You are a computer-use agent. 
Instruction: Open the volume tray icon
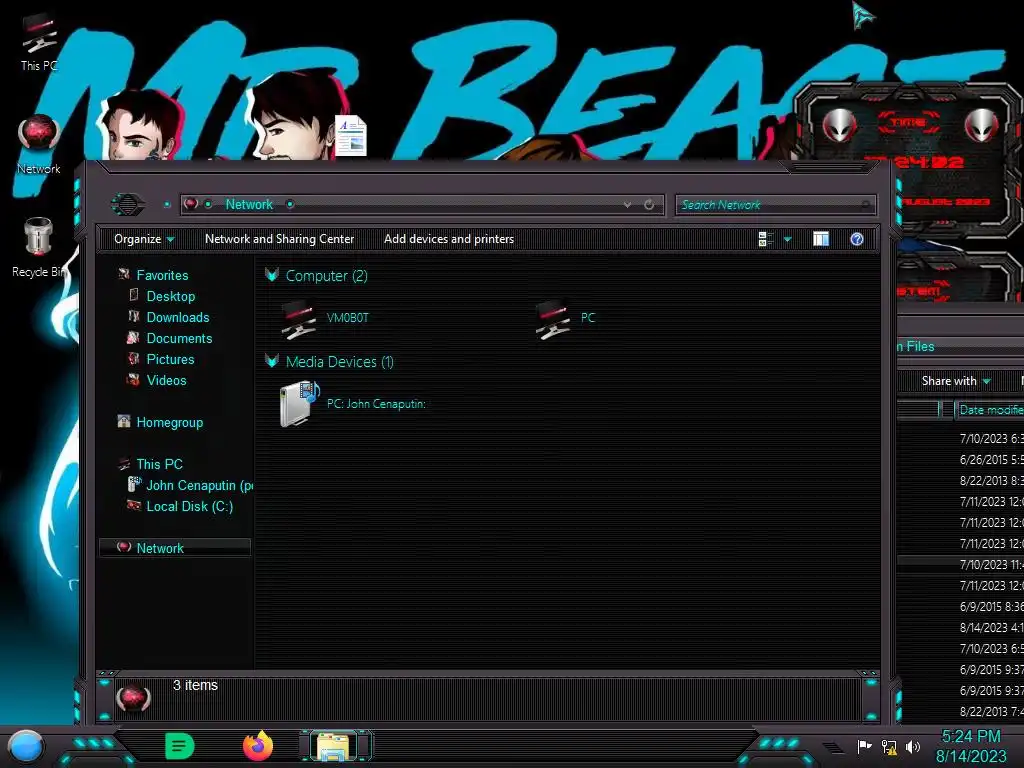(x=913, y=746)
